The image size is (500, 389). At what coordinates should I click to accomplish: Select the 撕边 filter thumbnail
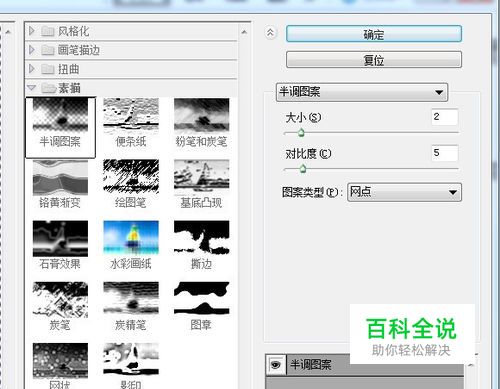[202, 238]
